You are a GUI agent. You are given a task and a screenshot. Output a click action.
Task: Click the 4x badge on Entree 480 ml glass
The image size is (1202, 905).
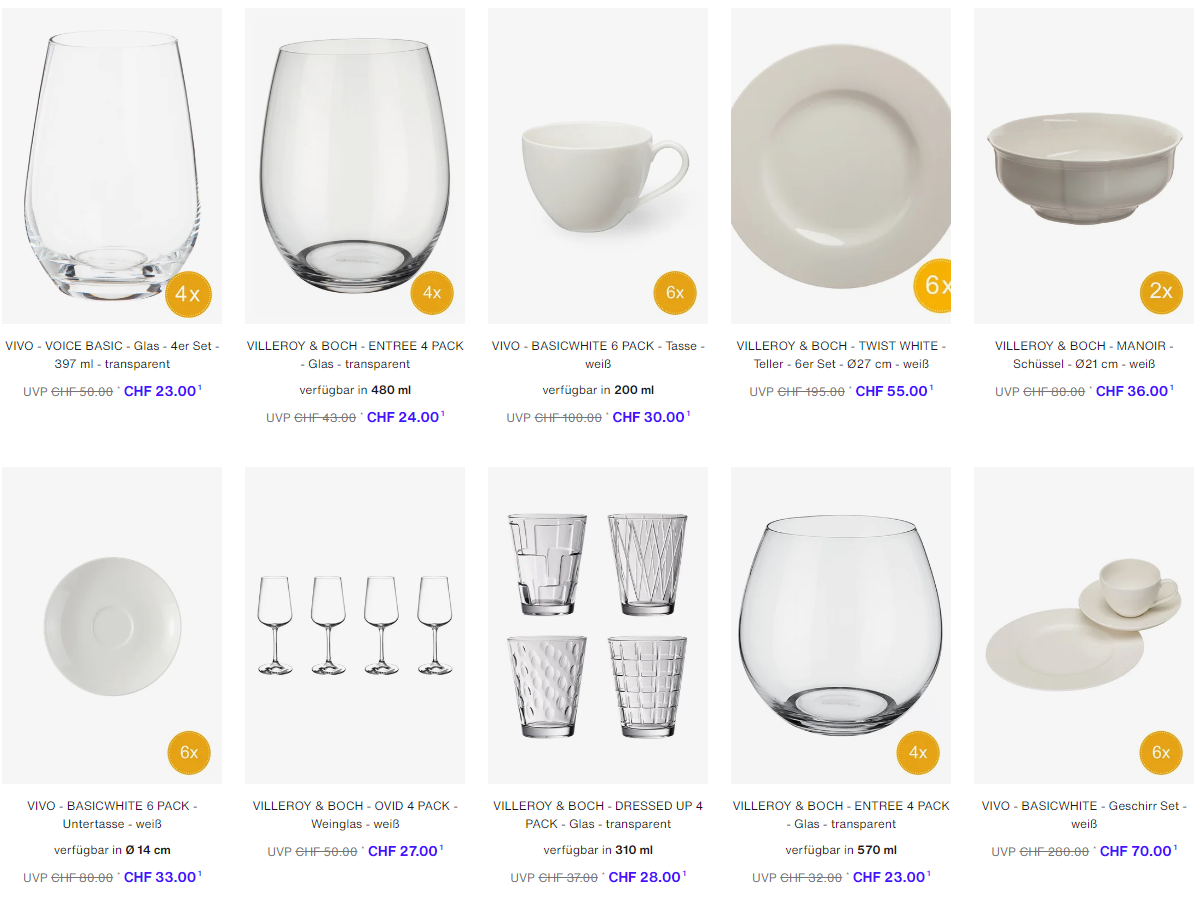click(432, 293)
